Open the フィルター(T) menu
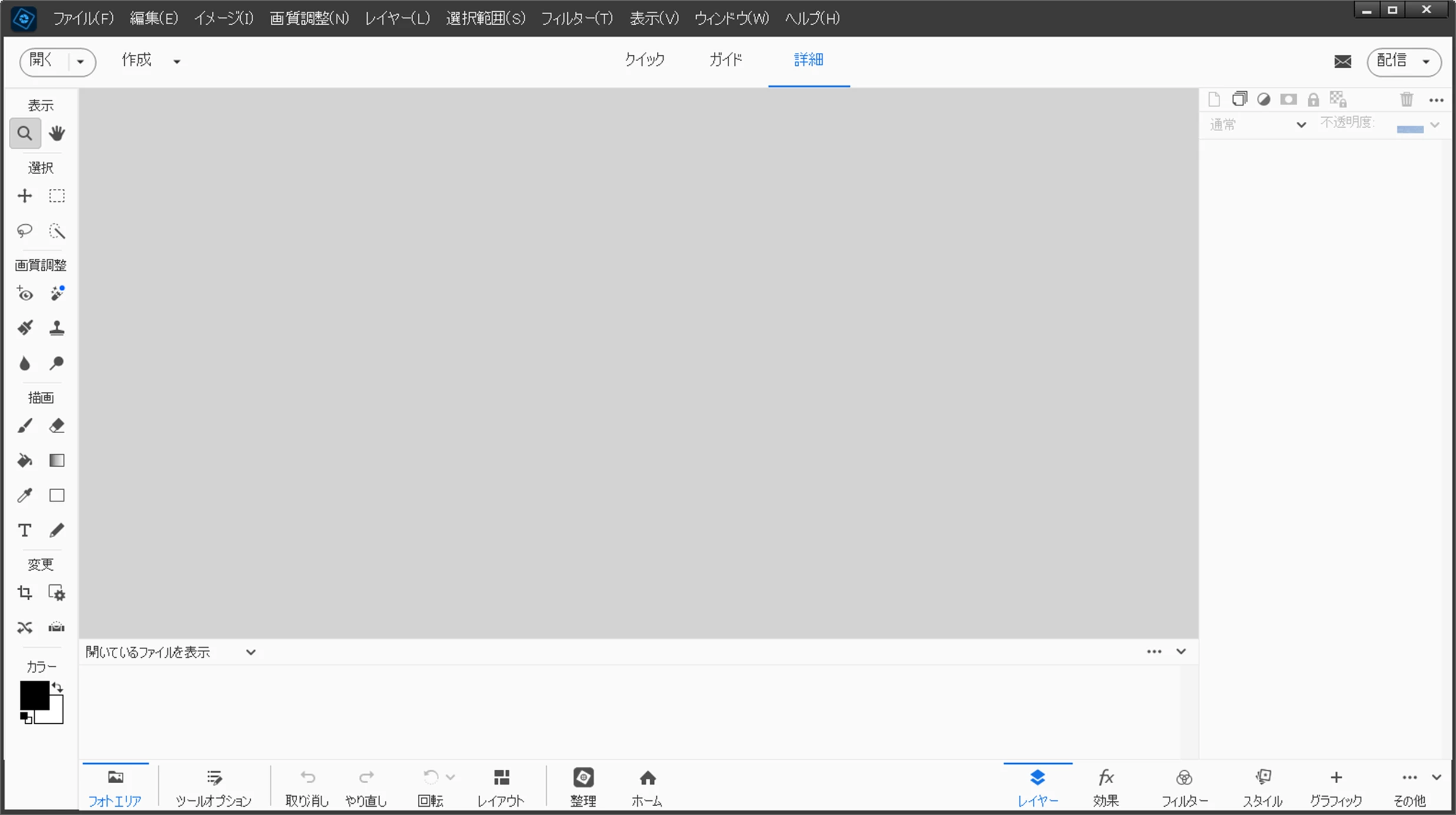1456x815 pixels. coord(577,18)
